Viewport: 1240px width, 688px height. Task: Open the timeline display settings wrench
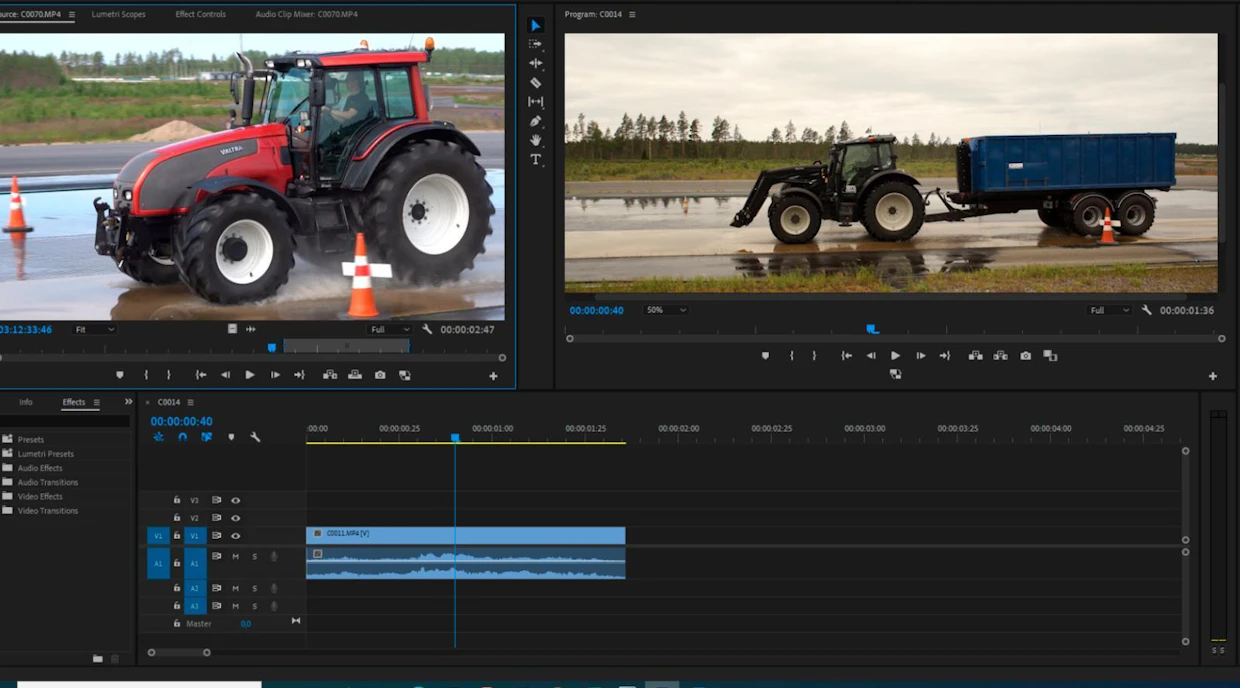pyautogui.click(x=255, y=437)
